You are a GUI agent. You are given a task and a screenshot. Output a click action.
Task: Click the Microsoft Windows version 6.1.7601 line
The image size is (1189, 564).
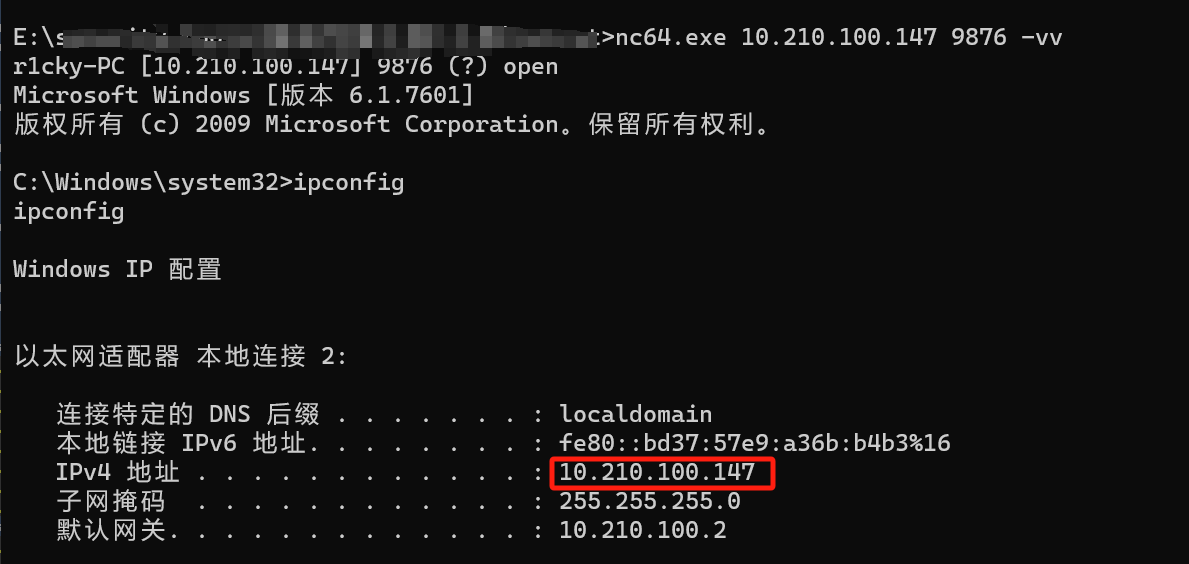click(x=244, y=96)
